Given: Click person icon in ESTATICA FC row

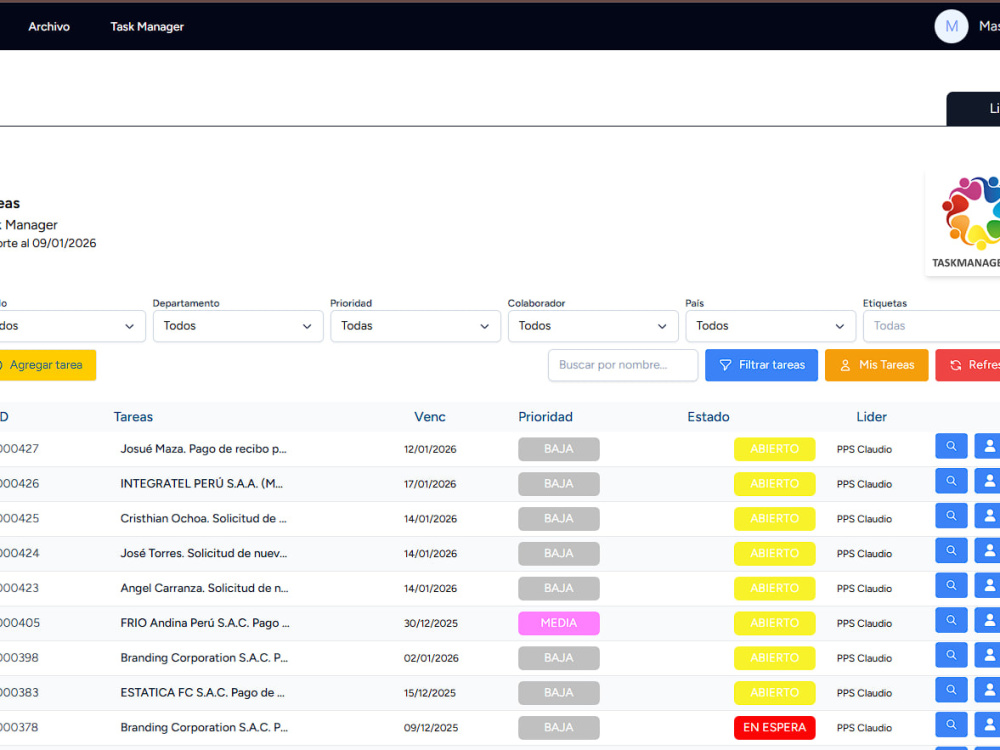Looking at the screenshot, I should click(988, 689).
